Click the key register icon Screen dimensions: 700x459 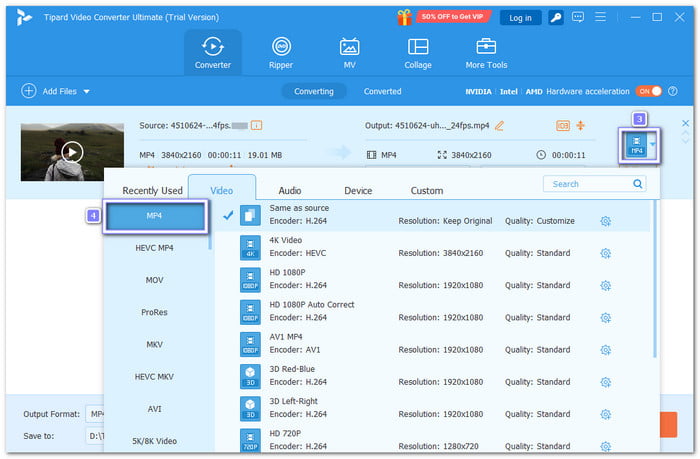[x=556, y=17]
